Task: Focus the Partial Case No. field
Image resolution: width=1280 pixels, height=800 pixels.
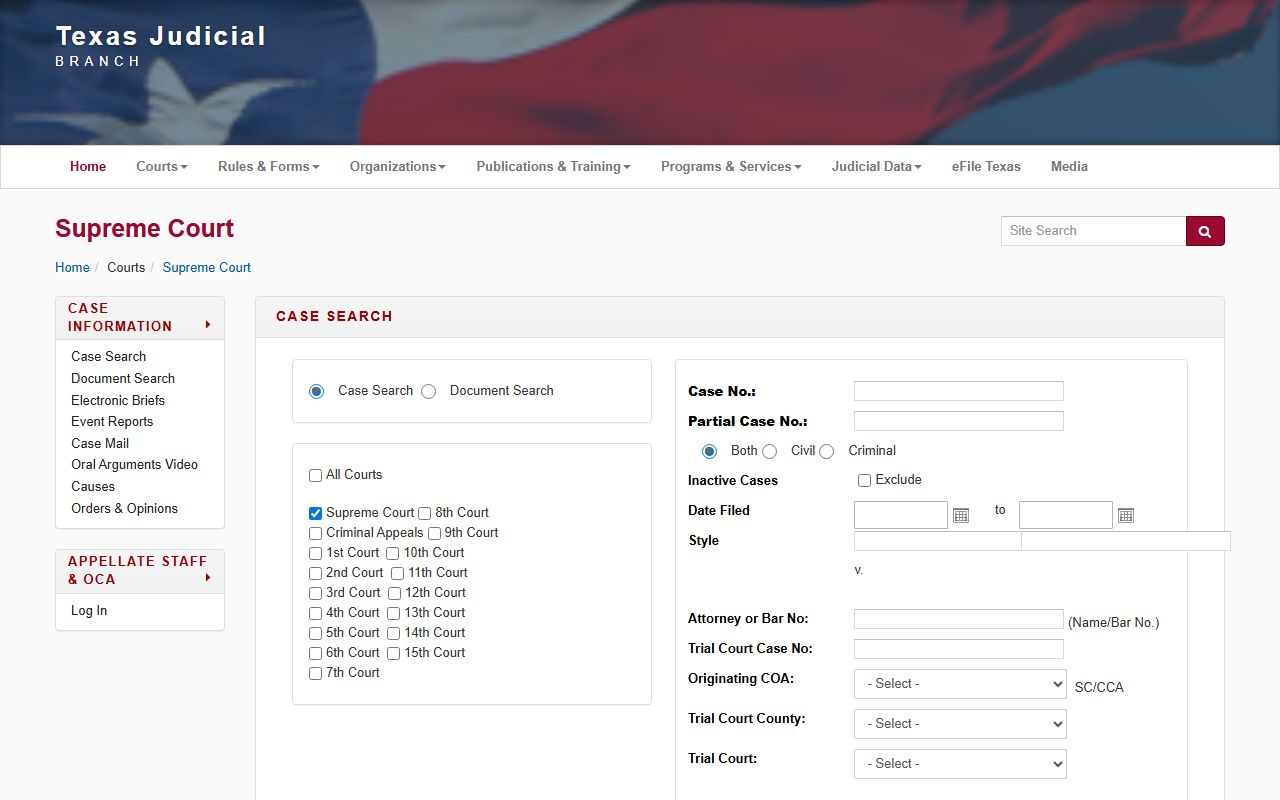Action: coord(959,421)
